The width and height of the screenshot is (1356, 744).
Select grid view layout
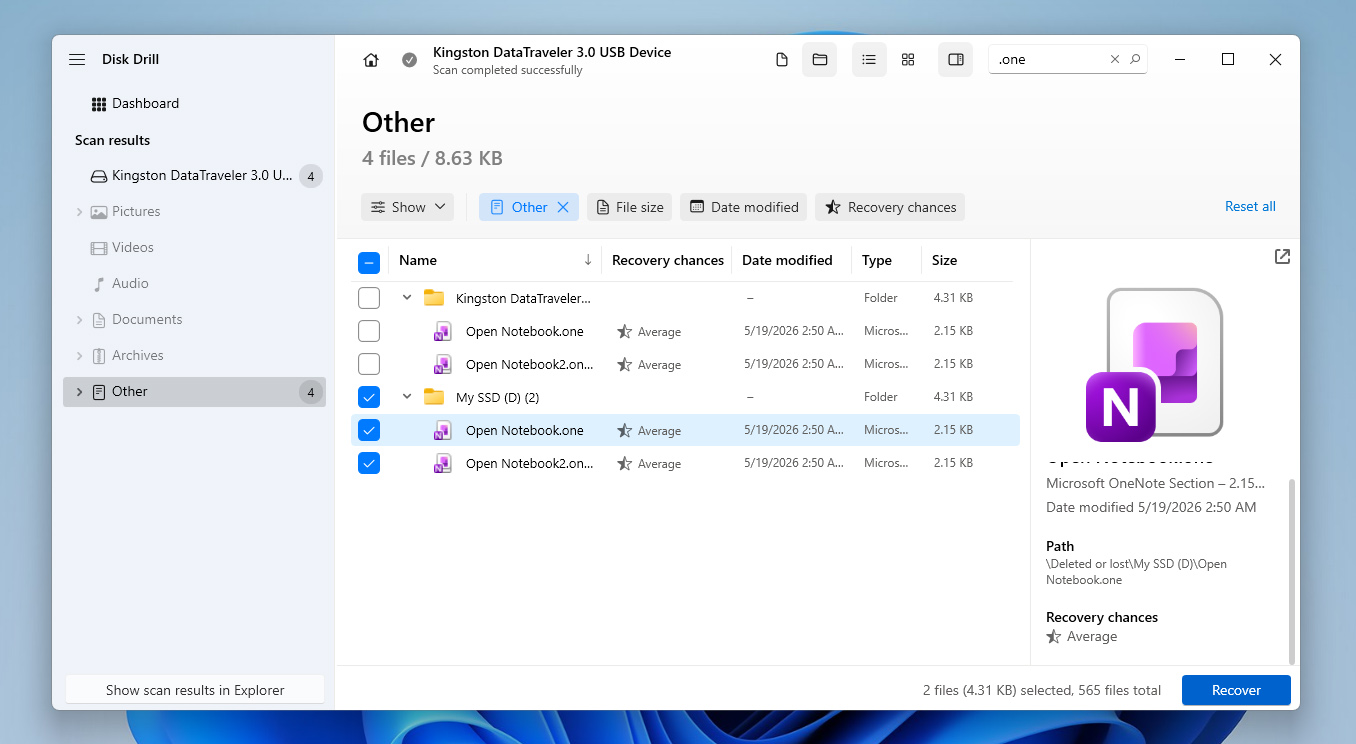coord(908,60)
